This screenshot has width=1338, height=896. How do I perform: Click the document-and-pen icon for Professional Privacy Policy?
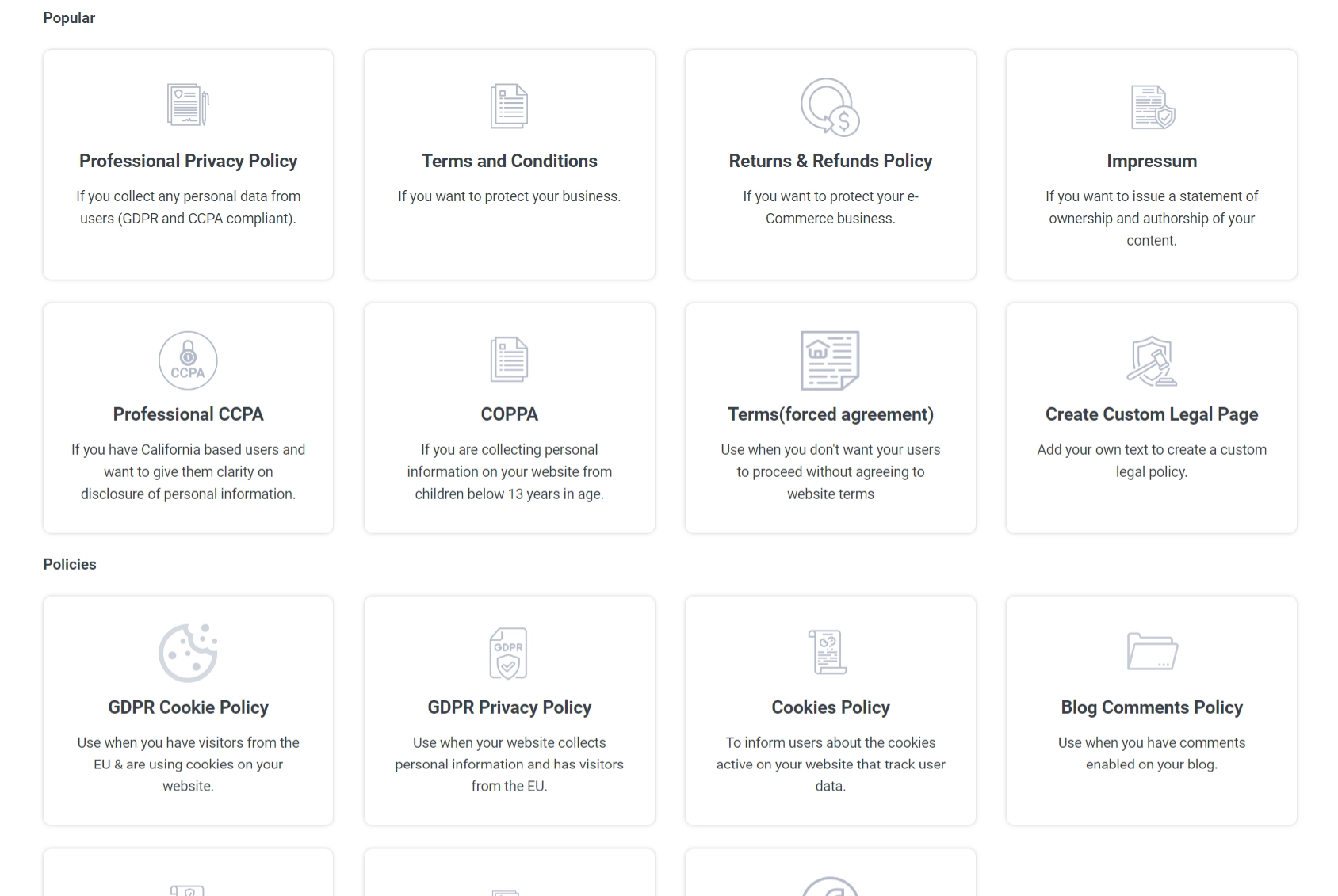pyautogui.click(x=188, y=105)
